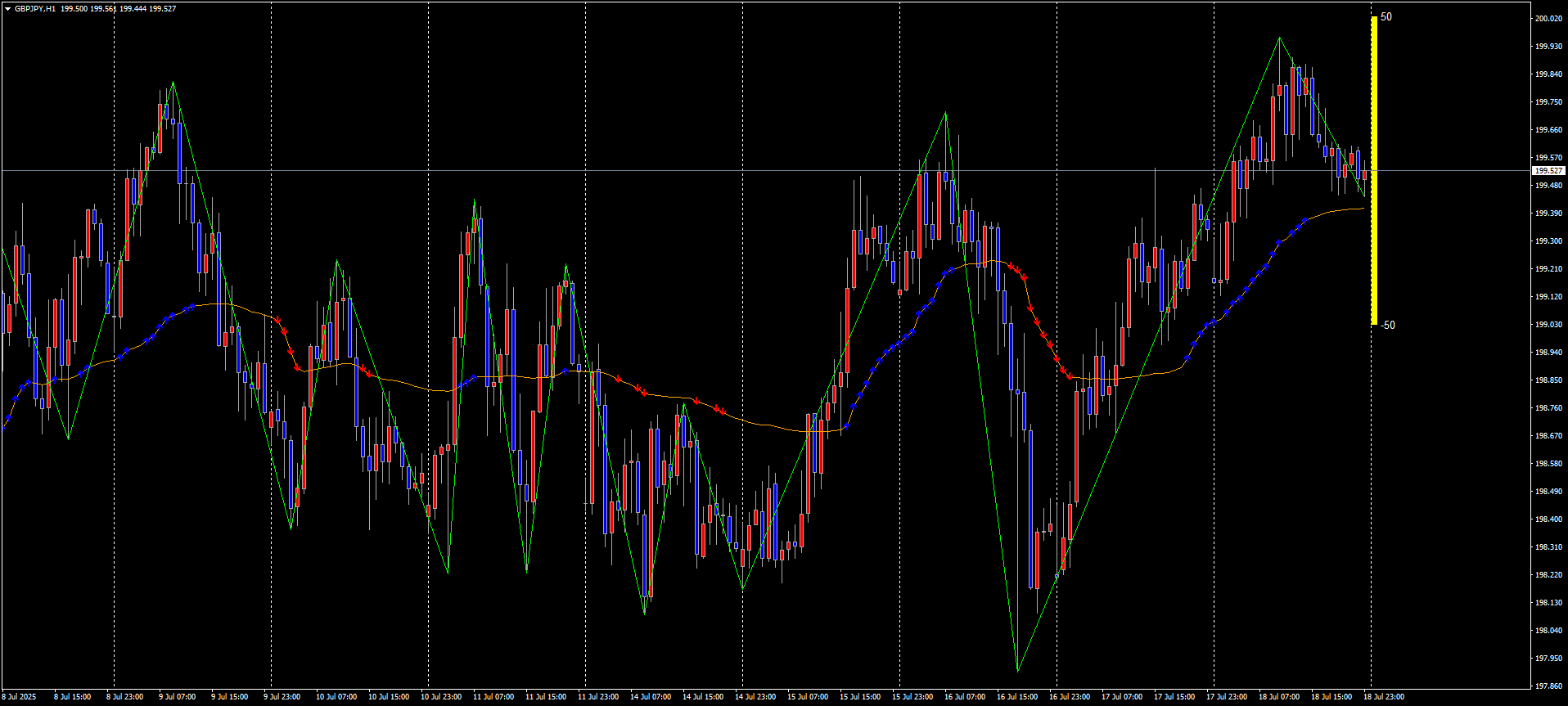Click the 199.444 low value in the header
Screen dimensions: 1568x706
pos(133,9)
